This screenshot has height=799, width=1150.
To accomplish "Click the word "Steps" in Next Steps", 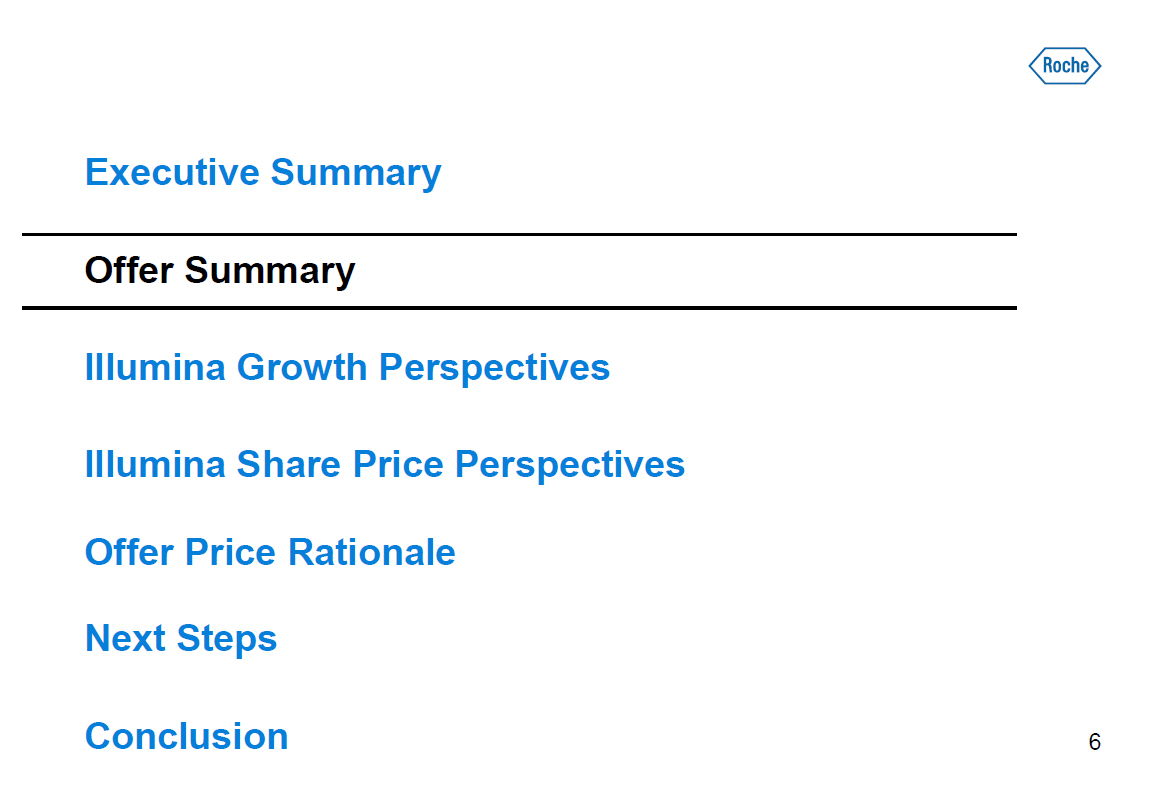I will coord(227,638).
